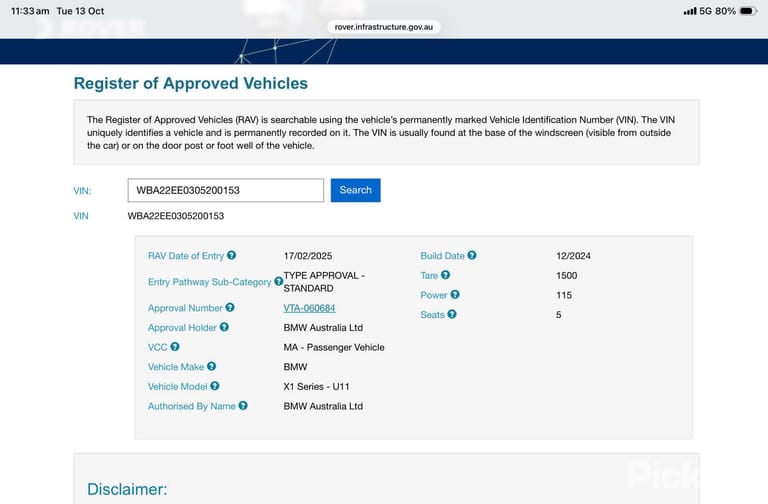Screen dimensions: 768x504
Task: Click the Register of Approved Vehicles heading
Action: (191, 83)
